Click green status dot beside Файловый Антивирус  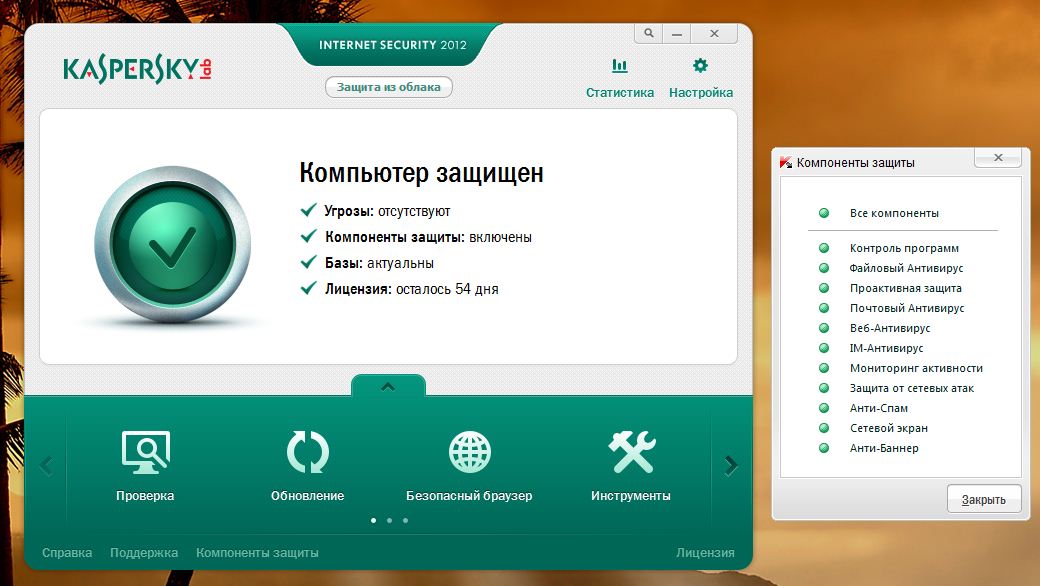pos(824,268)
